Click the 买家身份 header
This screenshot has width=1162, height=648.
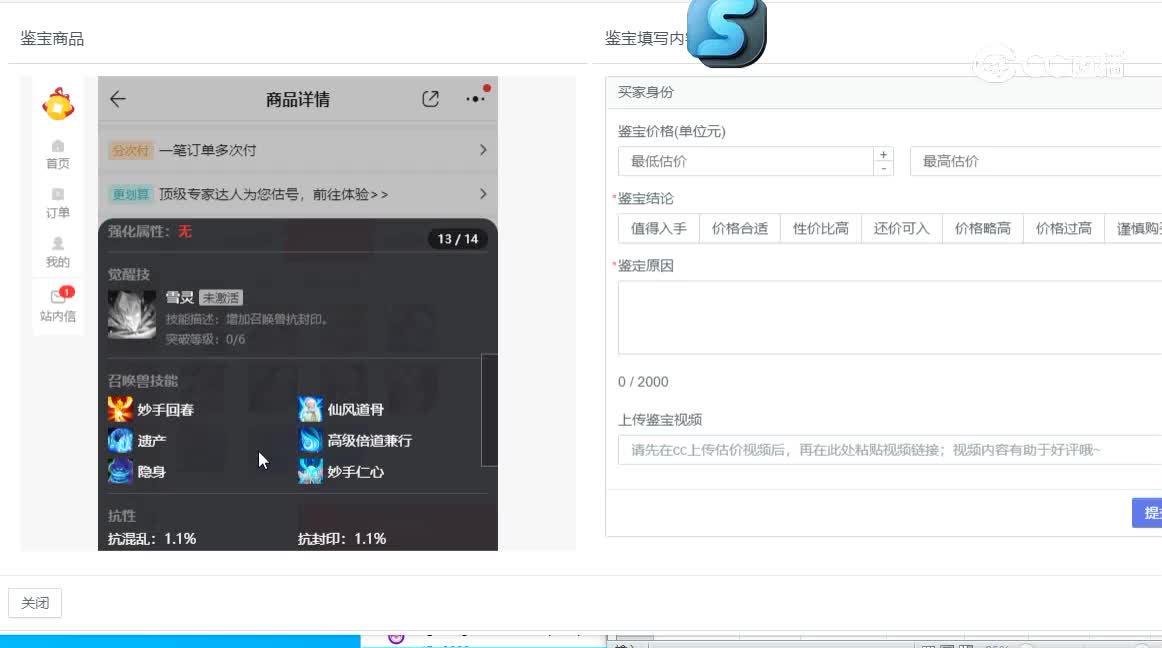pos(646,92)
